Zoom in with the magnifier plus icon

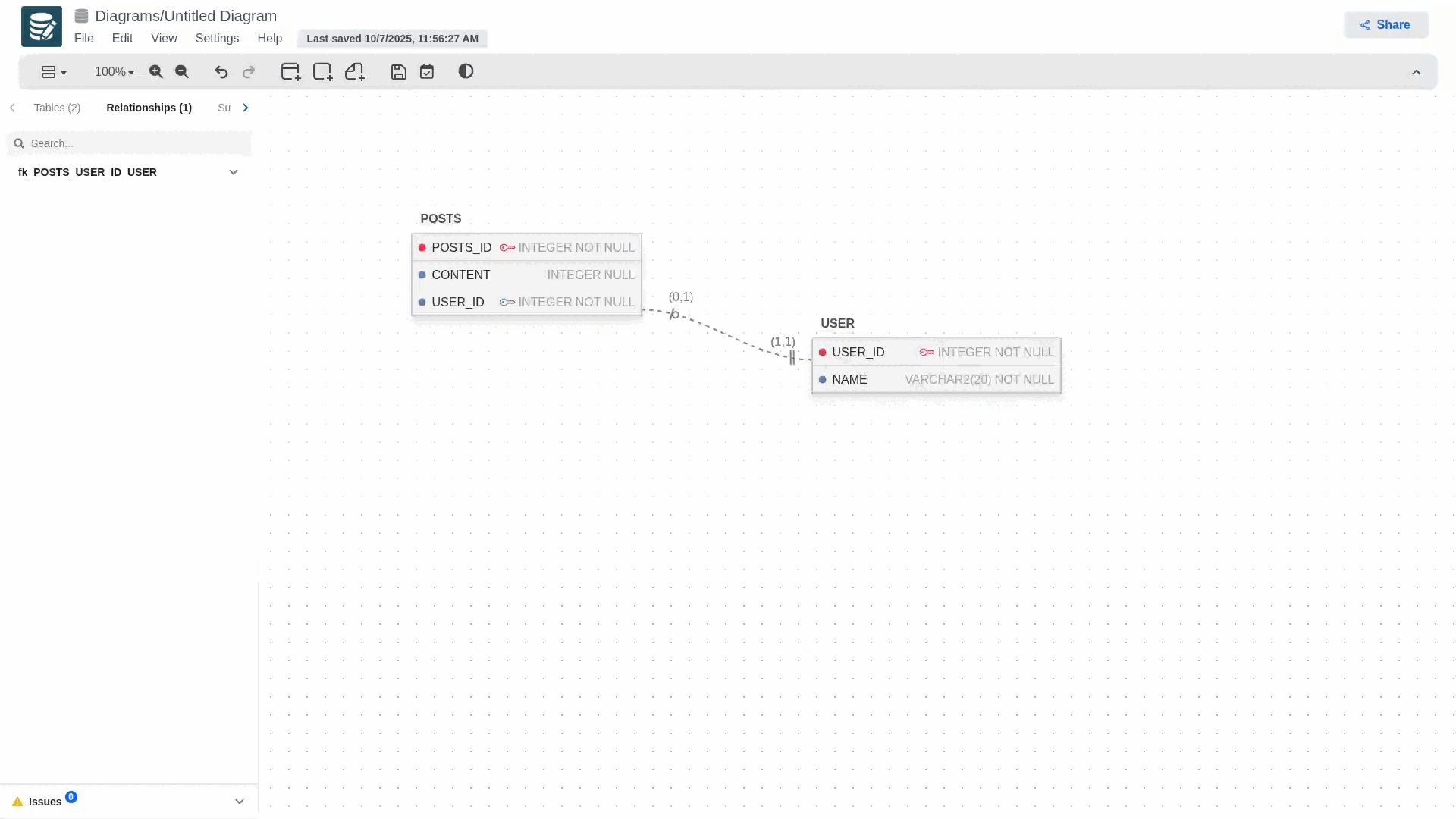pos(156,72)
